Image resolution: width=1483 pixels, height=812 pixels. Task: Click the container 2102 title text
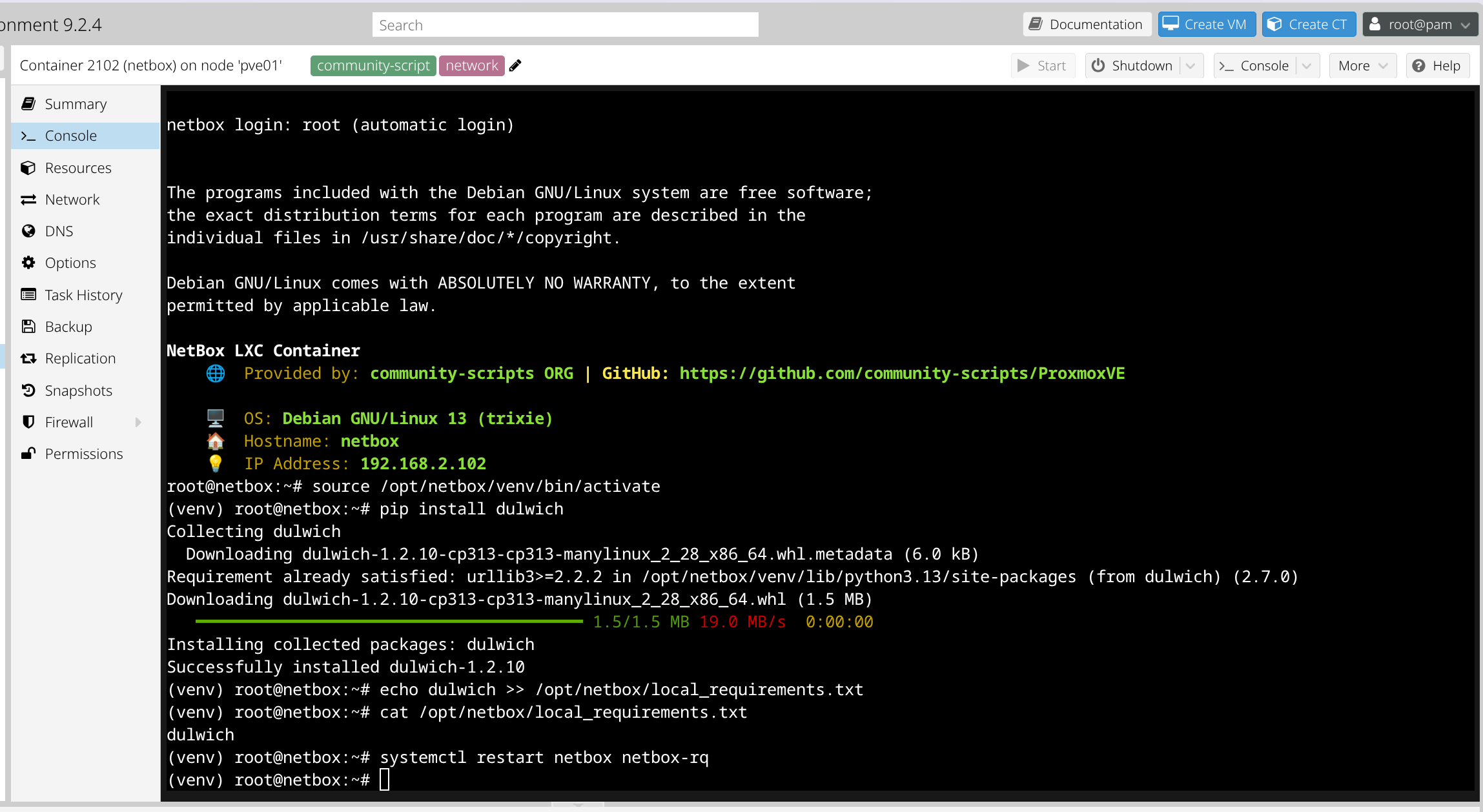[x=151, y=65]
